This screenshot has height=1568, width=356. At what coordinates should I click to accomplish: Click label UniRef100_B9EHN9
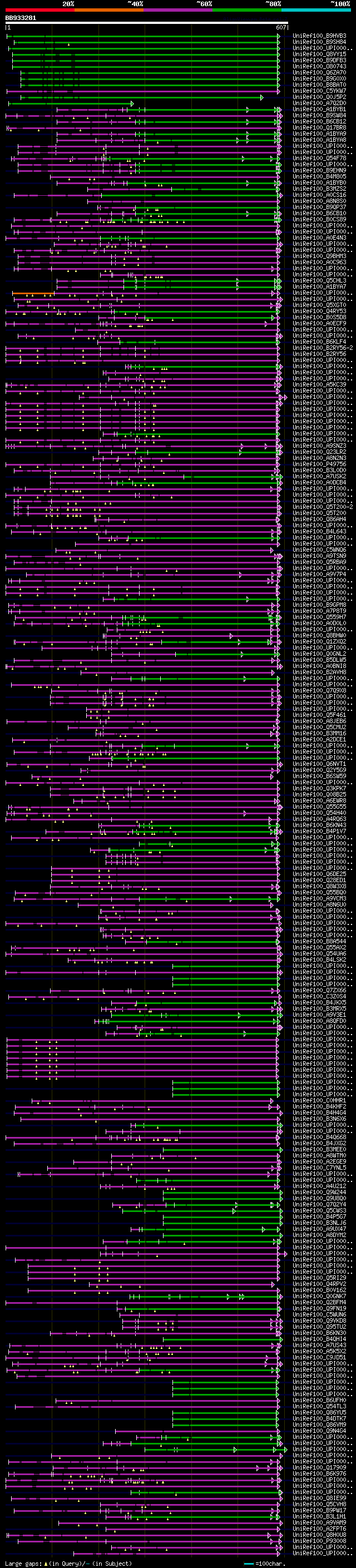319,170
